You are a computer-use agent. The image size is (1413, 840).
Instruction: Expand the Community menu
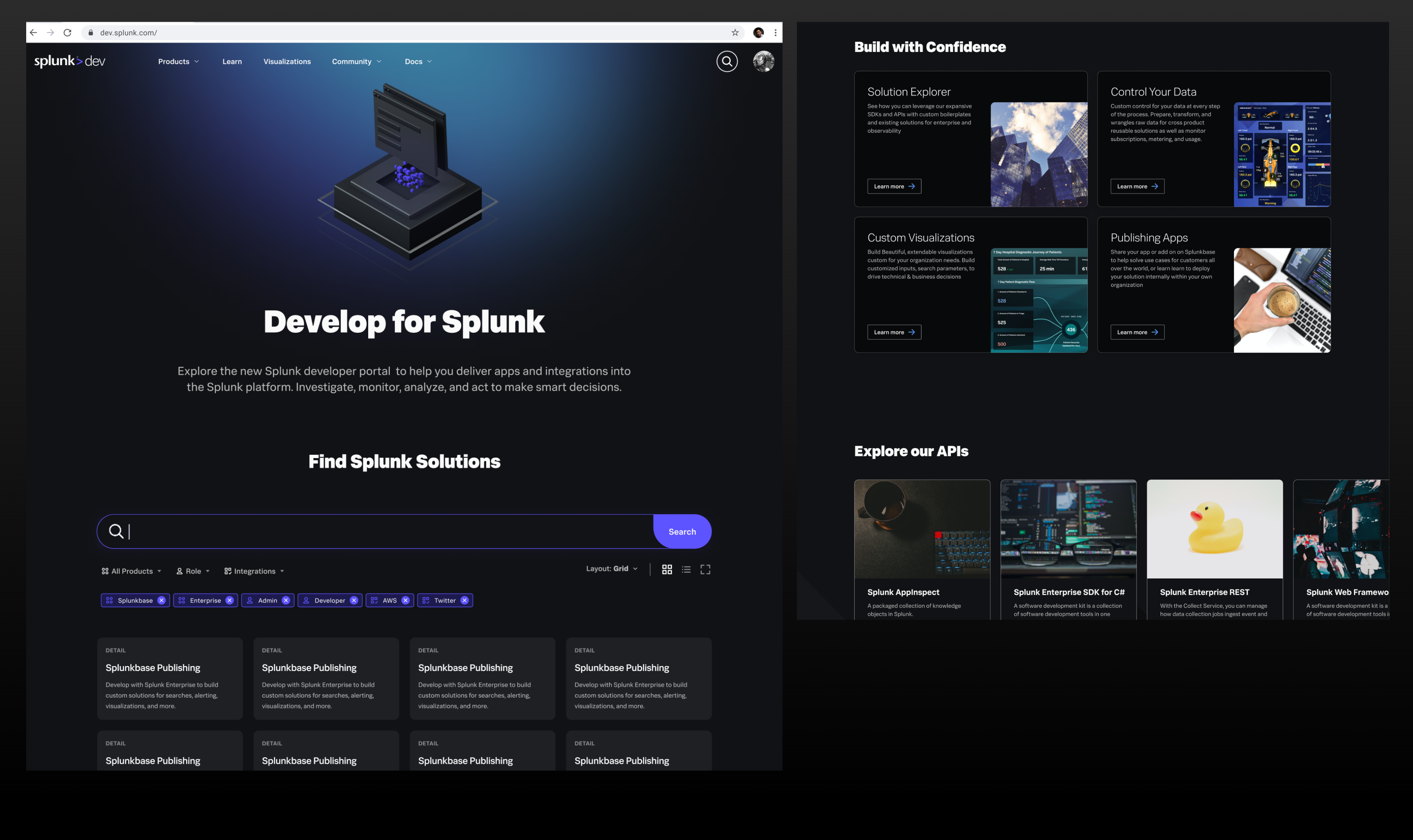click(x=357, y=62)
